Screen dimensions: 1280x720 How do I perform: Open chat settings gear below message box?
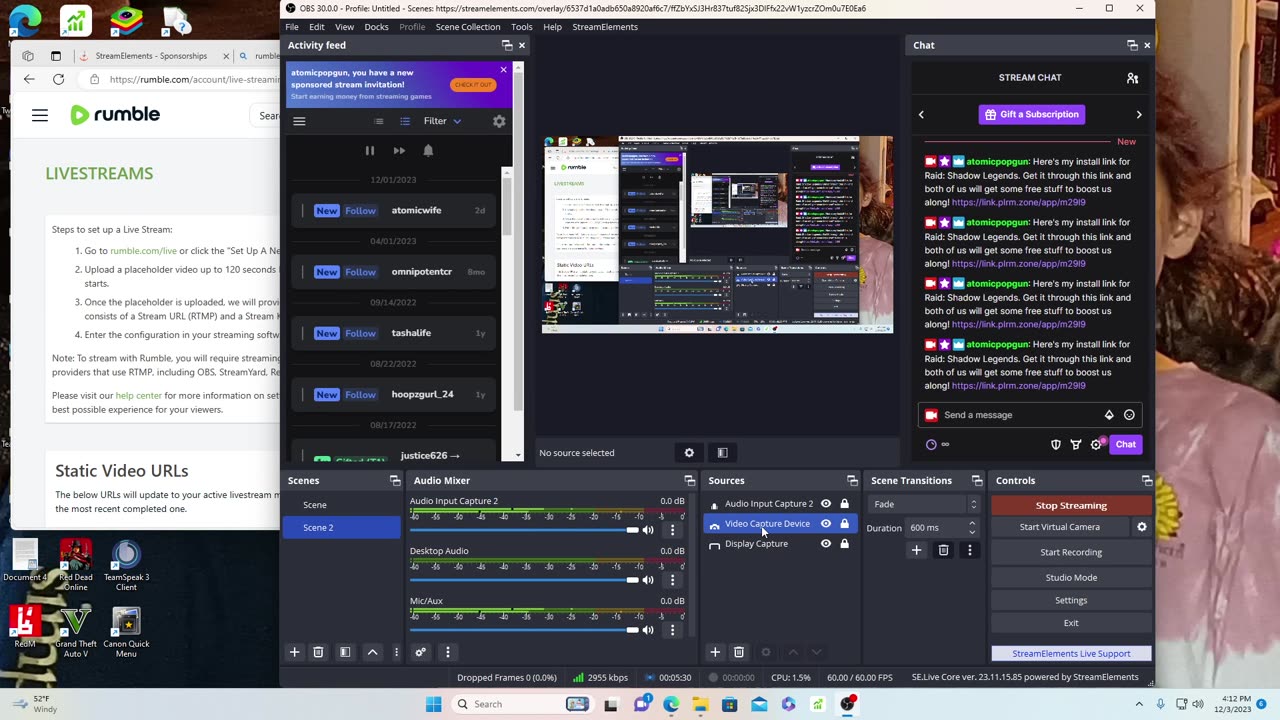[x=1096, y=444]
